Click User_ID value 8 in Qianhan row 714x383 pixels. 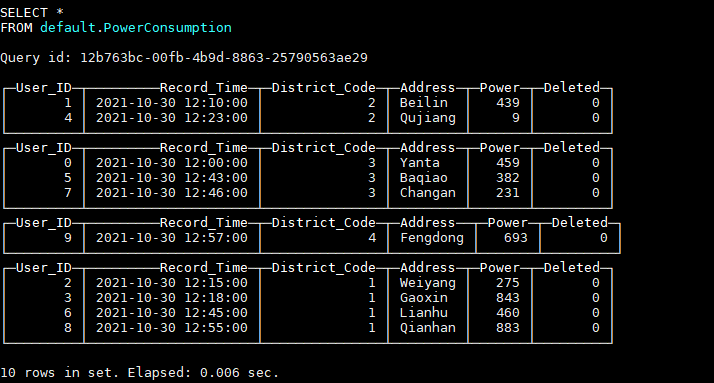[68, 328]
